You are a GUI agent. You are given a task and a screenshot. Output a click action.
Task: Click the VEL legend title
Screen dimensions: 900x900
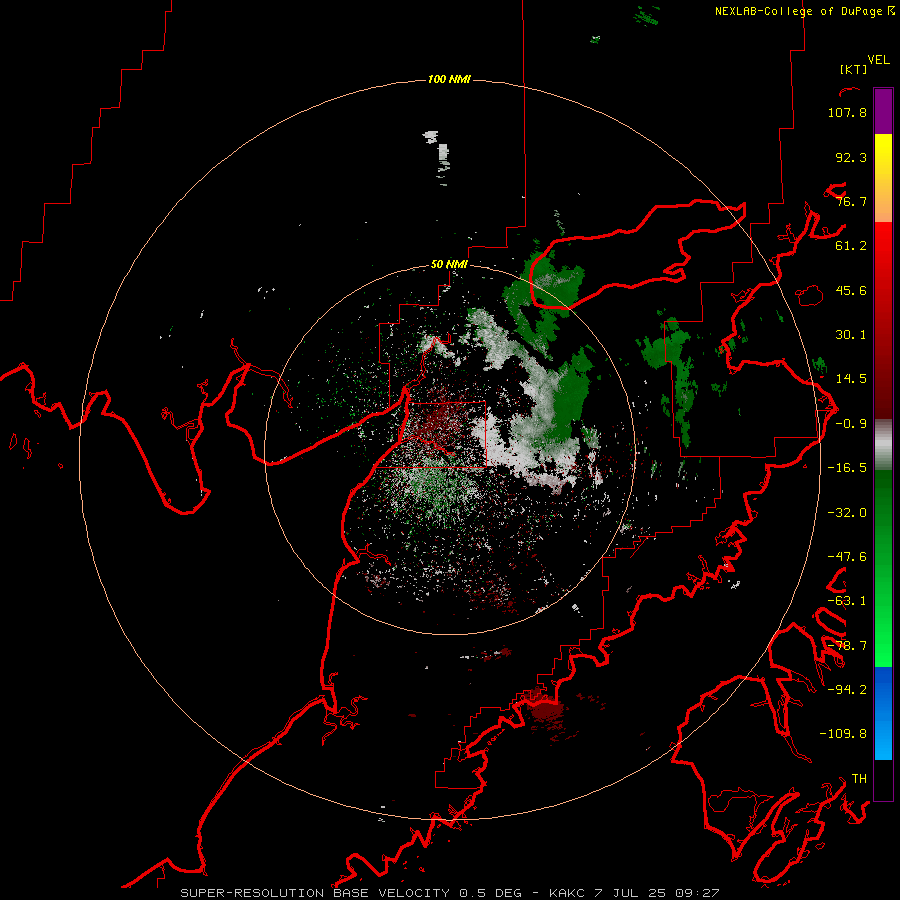[x=878, y=60]
